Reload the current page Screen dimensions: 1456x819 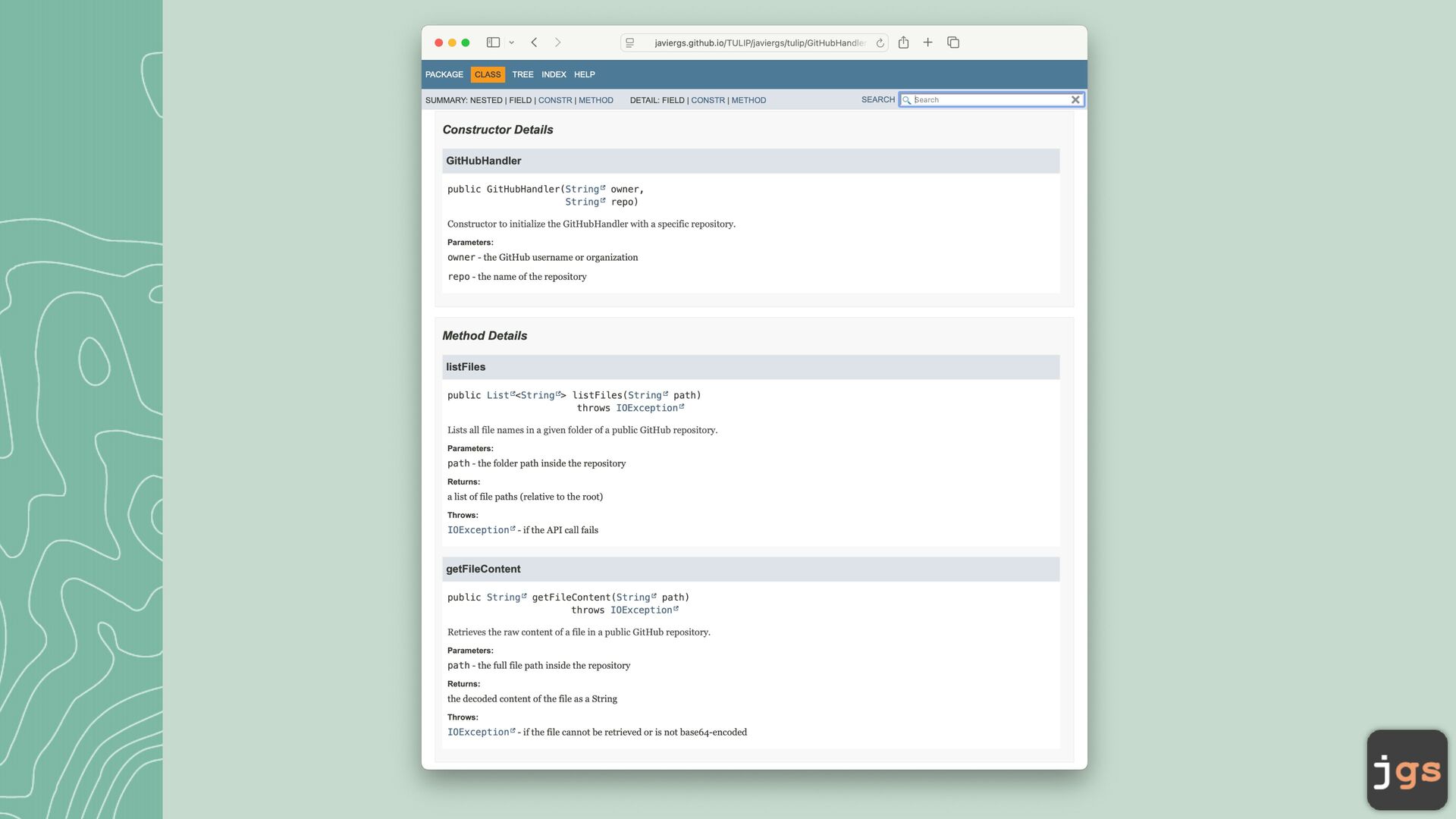pyautogui.click(x=880, y=43)
